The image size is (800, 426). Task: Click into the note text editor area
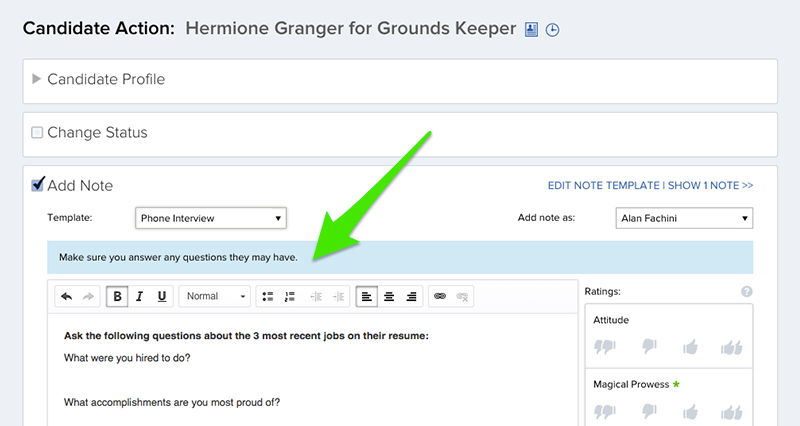[313, 370]
